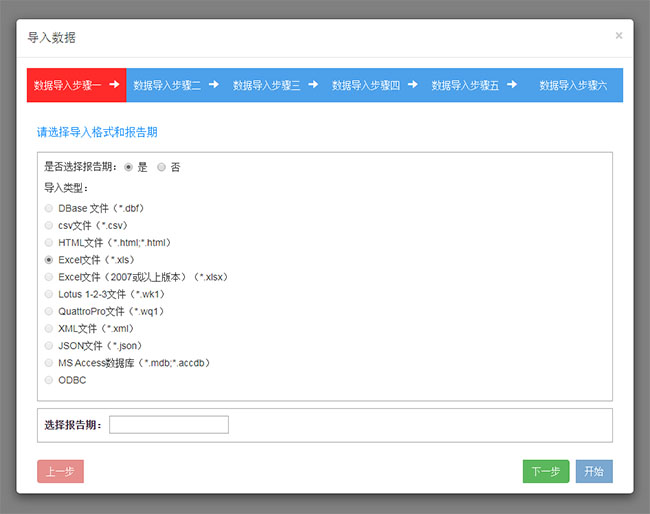Close the 导入数据 dialog with X
The width and height of the screenshot is (650, 514).
618,36
